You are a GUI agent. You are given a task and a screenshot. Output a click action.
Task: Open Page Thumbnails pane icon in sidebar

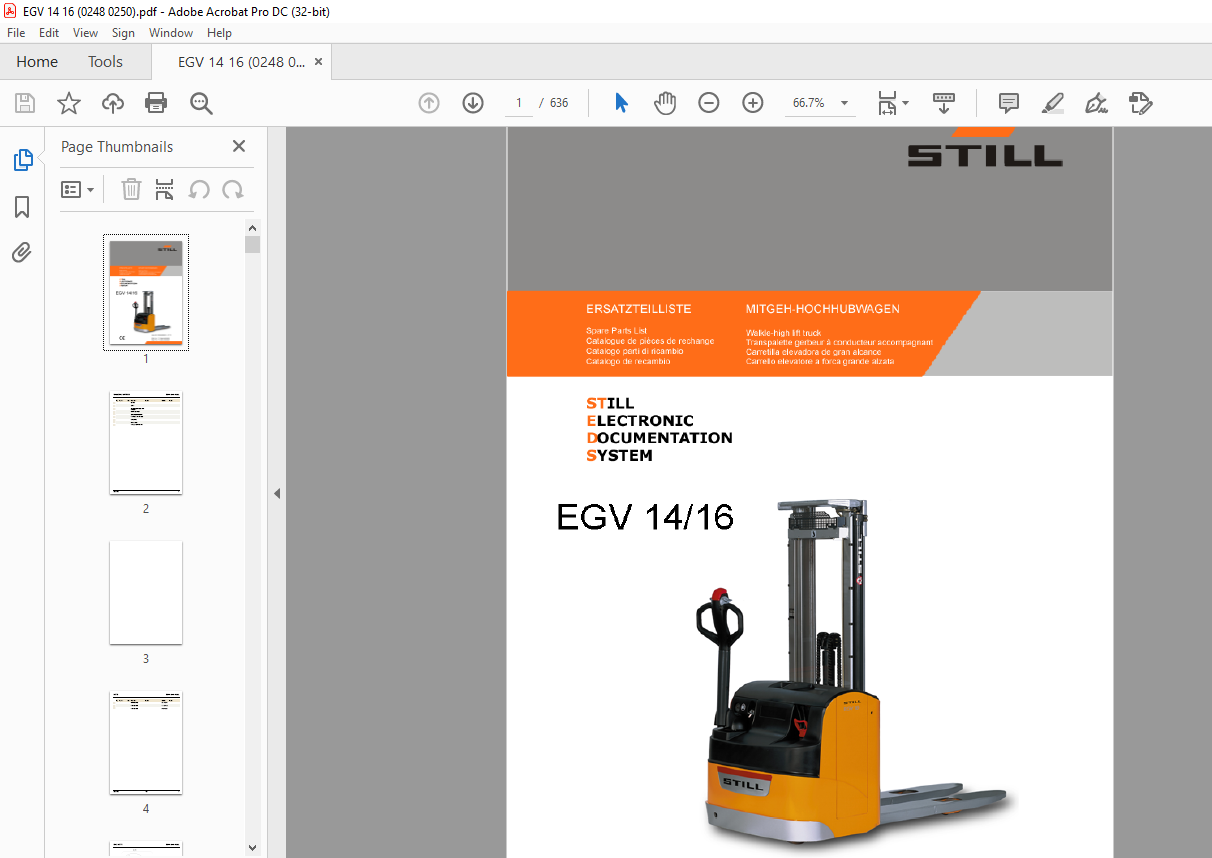22,160
